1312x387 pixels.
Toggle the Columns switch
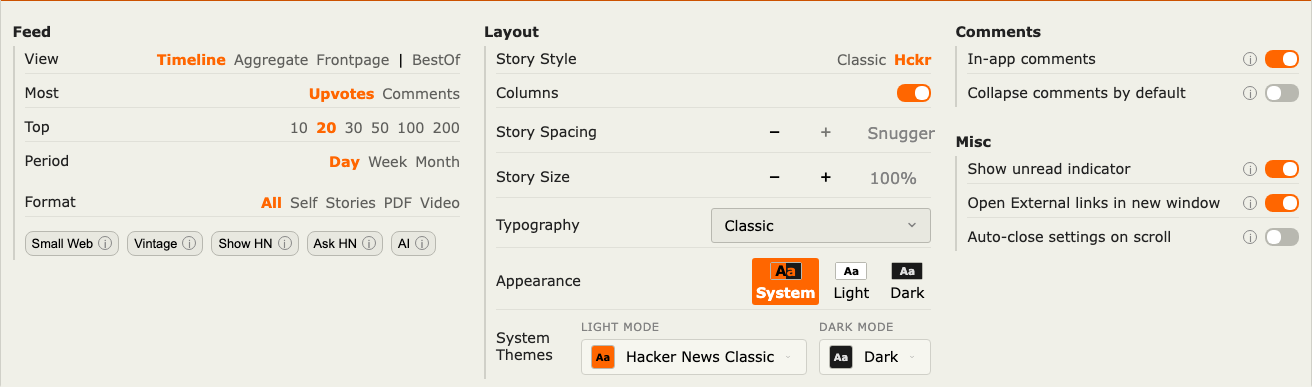point(914,93)
